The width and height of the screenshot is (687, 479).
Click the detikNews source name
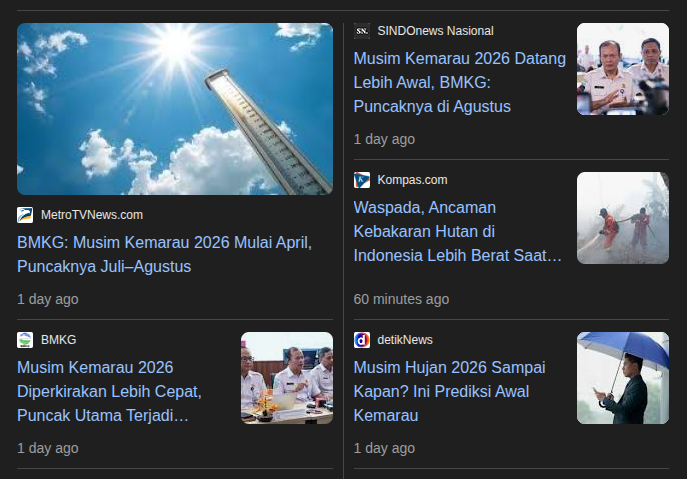point(405,340)
